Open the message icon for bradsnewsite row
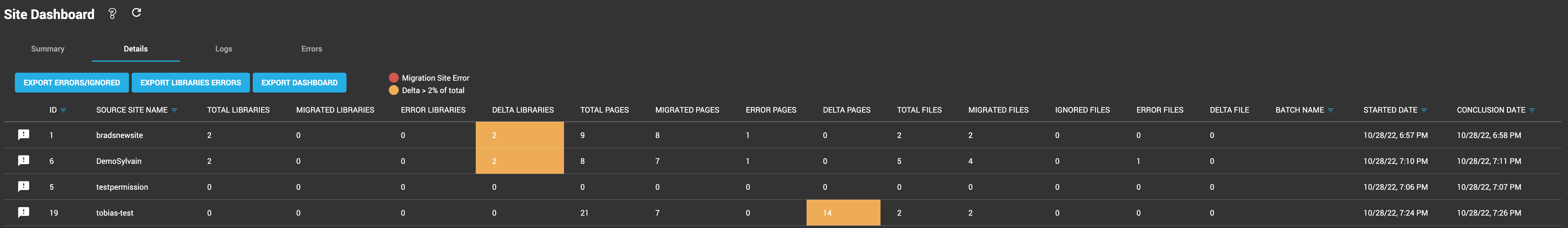The height and width of the screenshot is (228, 1568). point(24,135)
